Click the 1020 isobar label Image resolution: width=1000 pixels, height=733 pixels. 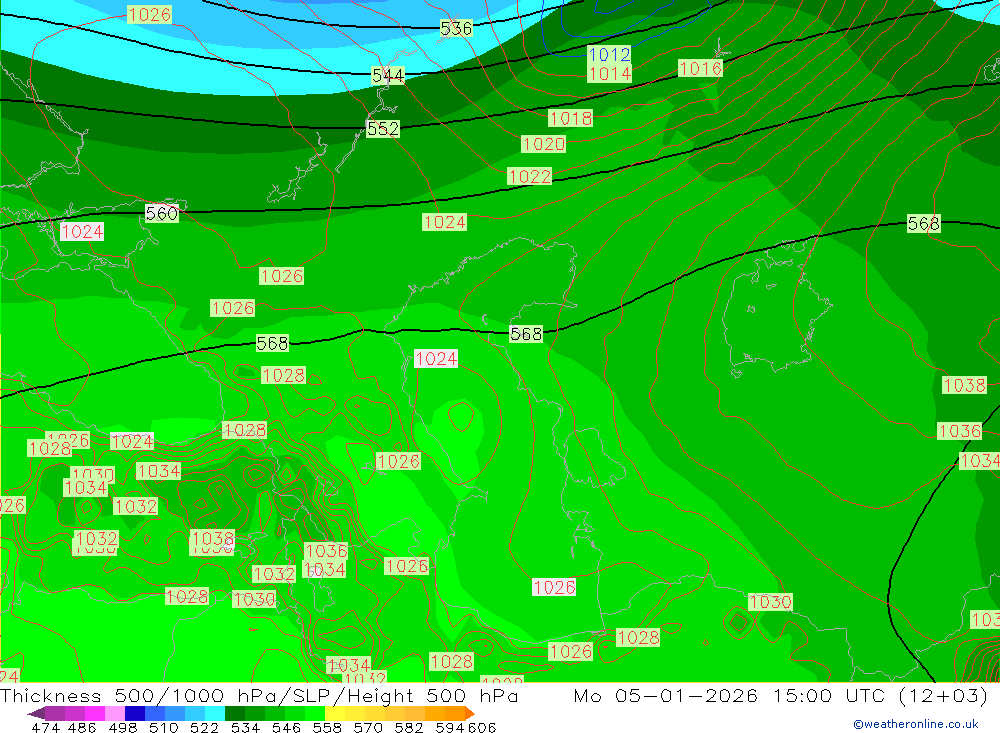[543, 144]
